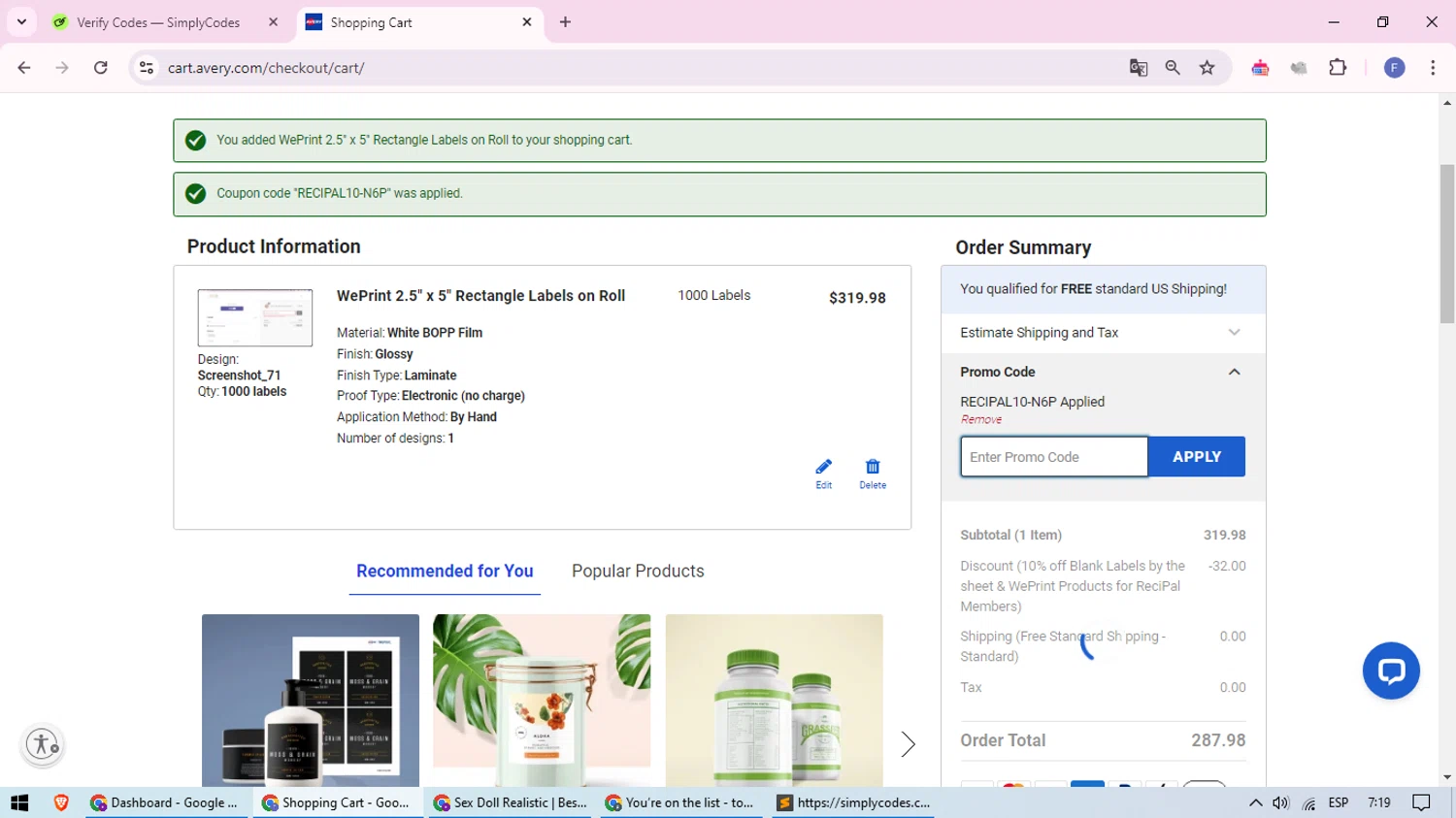Click the ESP language indicator
Viewport: 1456px width, 818px height.
click(x=1339, y=802)
